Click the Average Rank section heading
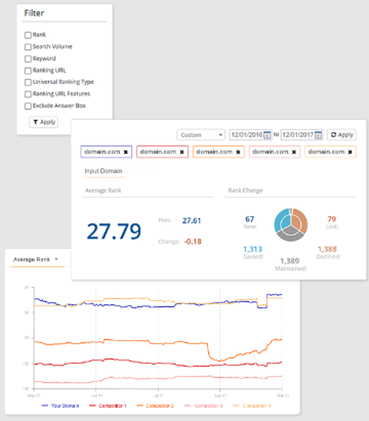The width and height of the screenshot is (369, 421). 103,191
